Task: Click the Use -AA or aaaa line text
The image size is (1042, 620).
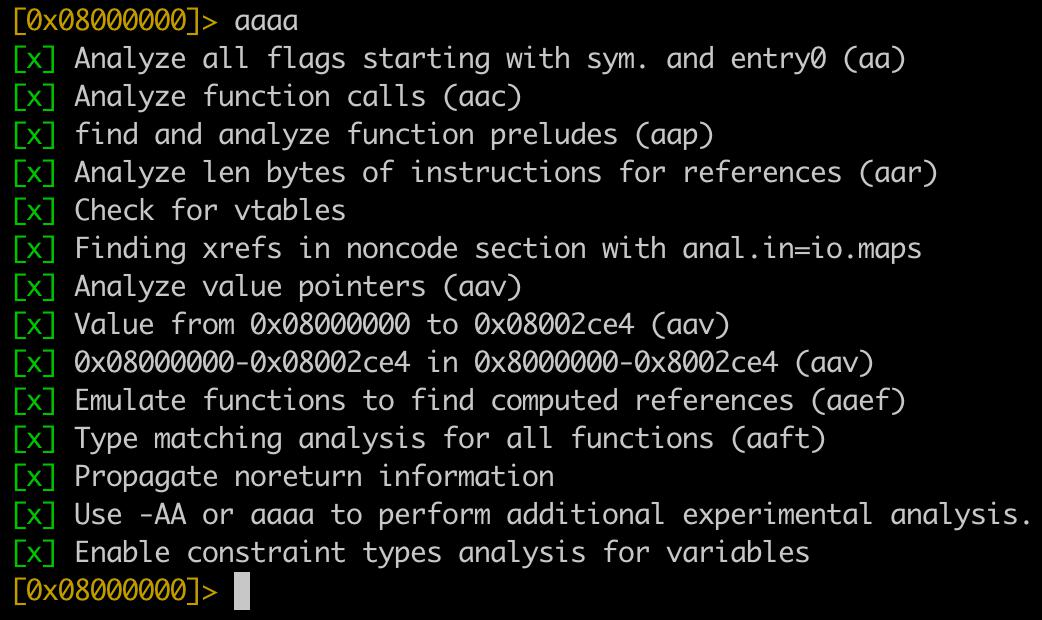Action: (x=553, y=515)
